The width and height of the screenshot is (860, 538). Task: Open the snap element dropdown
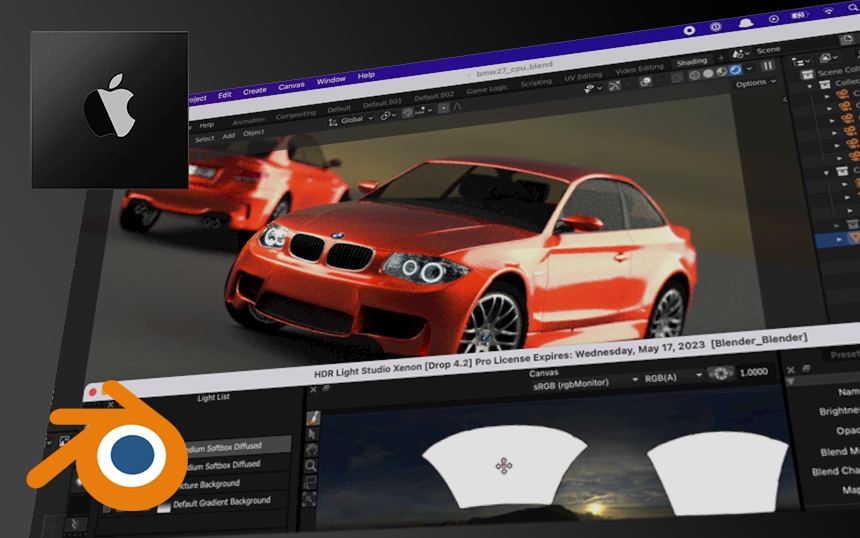tap(423, 111)
